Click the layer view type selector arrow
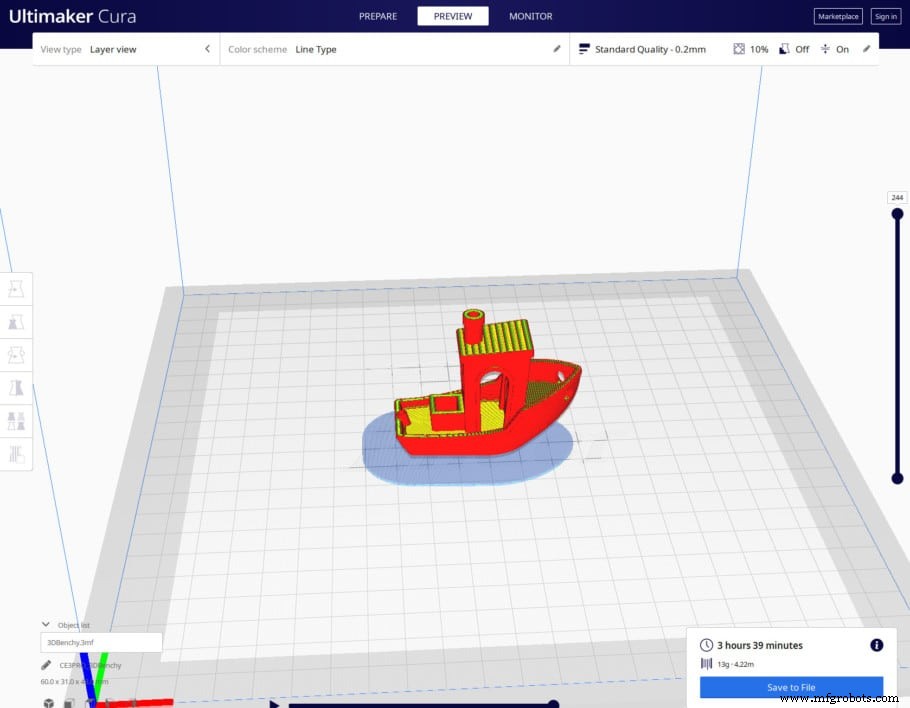This screenshot has height=708, width=910. coord(207,48)
